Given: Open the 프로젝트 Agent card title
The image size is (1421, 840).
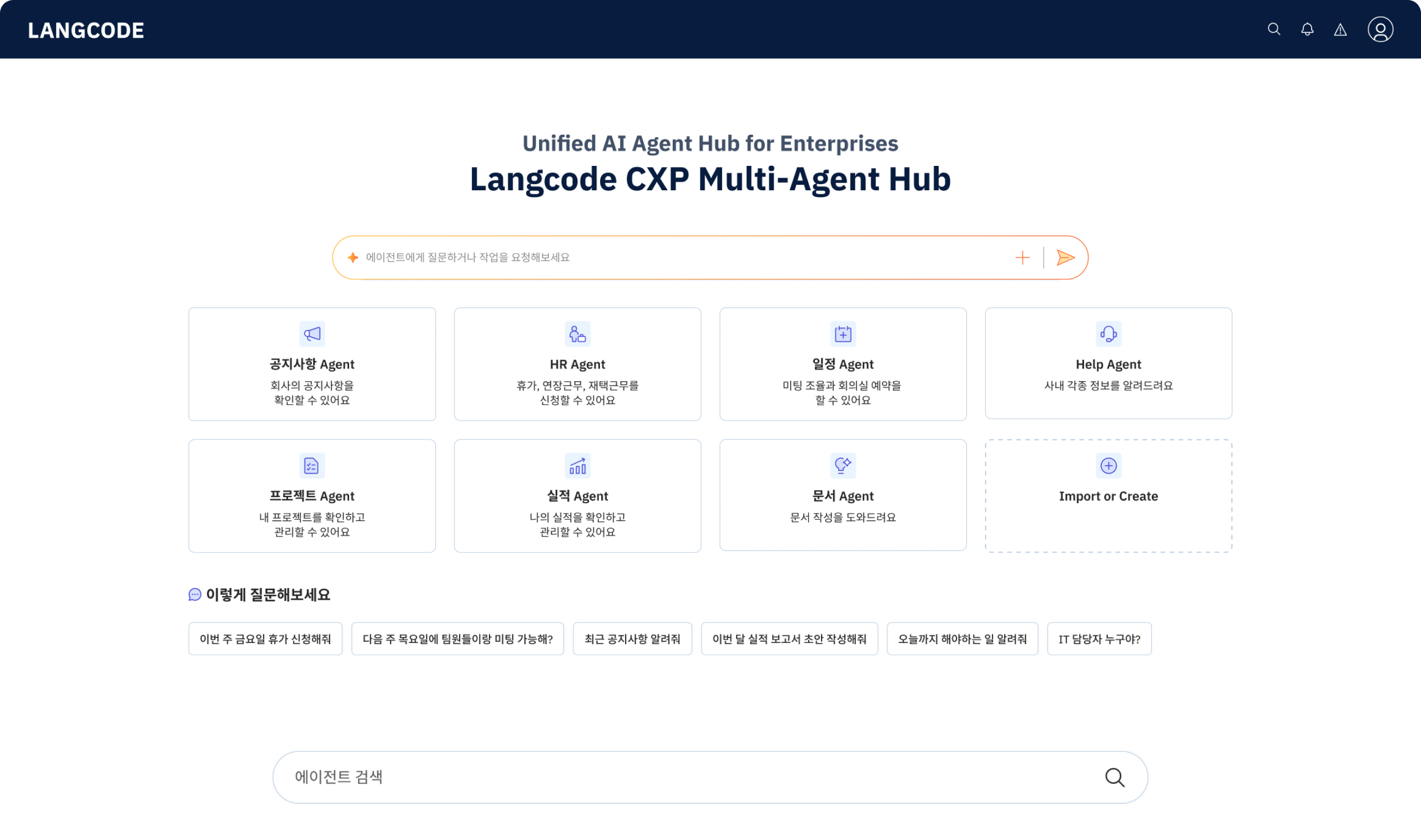Looking at the screenshot, I should click(312, 497).
